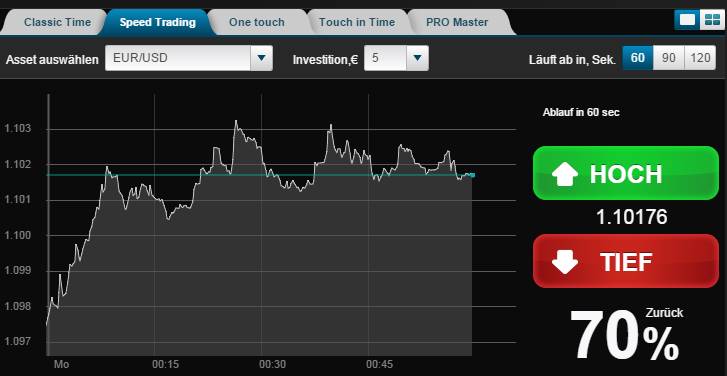Place a HOCH trade
The image size is (727, 376).
click(625, 173)
